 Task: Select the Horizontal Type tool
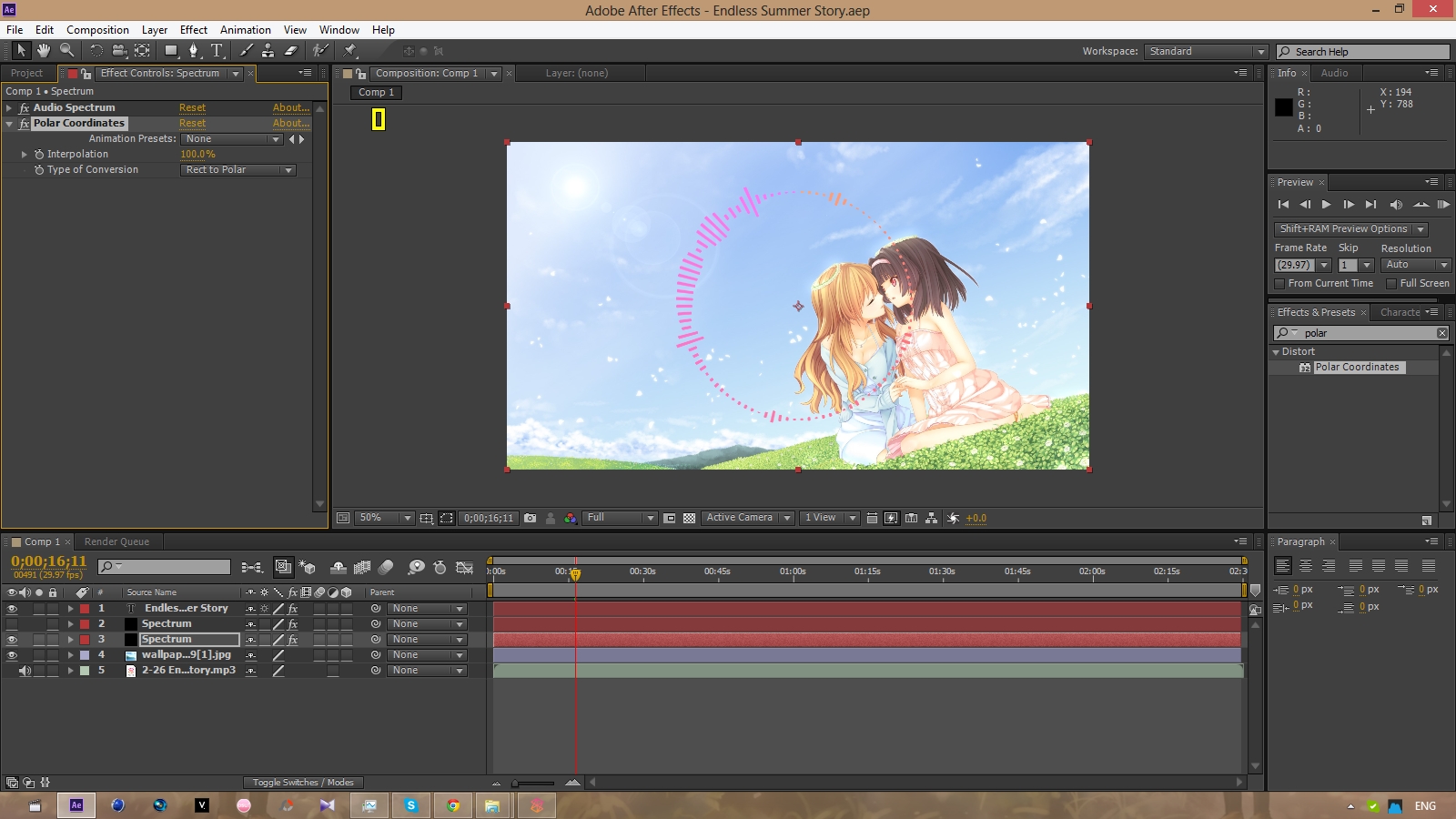pyautogui.click(x=217, y=51)
